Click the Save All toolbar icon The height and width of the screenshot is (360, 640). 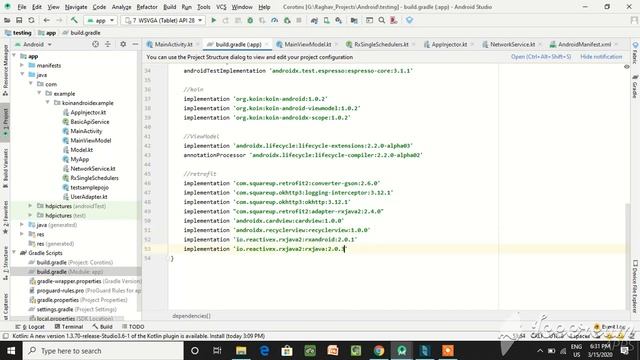19,20
